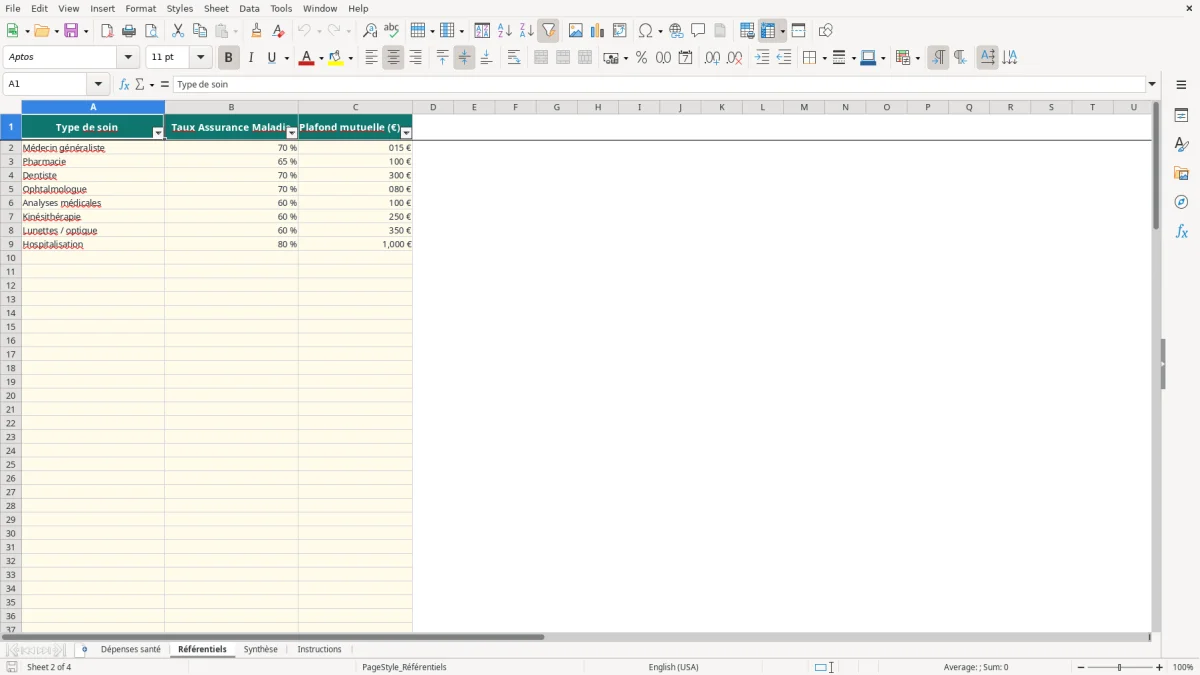Viewport: 1200px width, 675px height.
Task: Sort descending Z to A
Action: pos(526,31)
